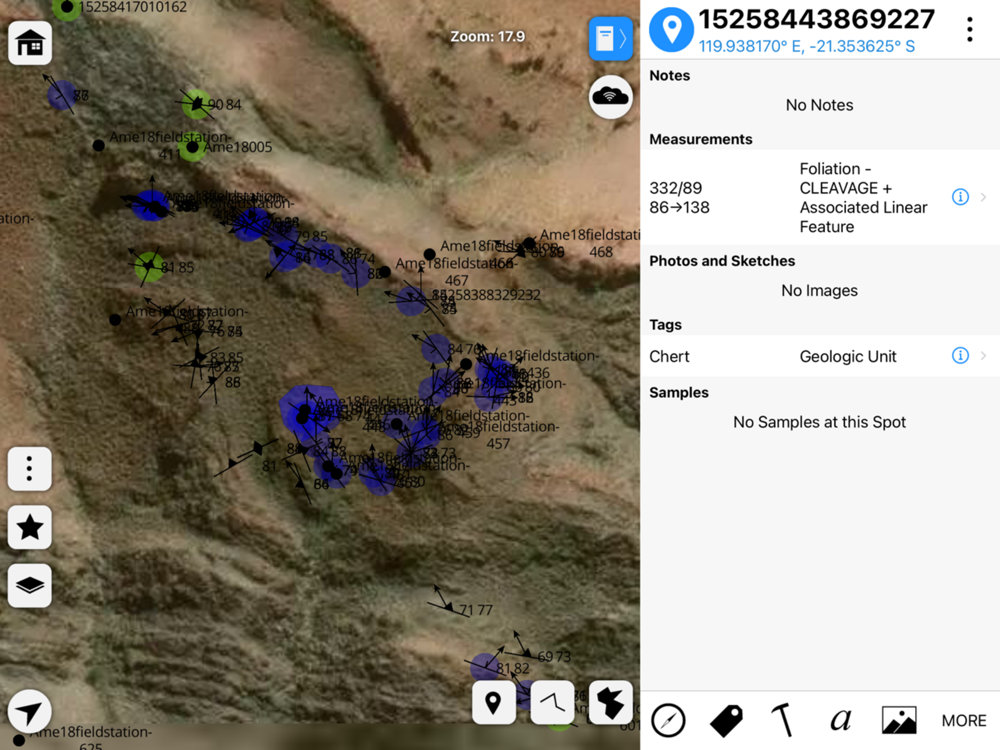Toggle the notebook side panel

[610, 39]
